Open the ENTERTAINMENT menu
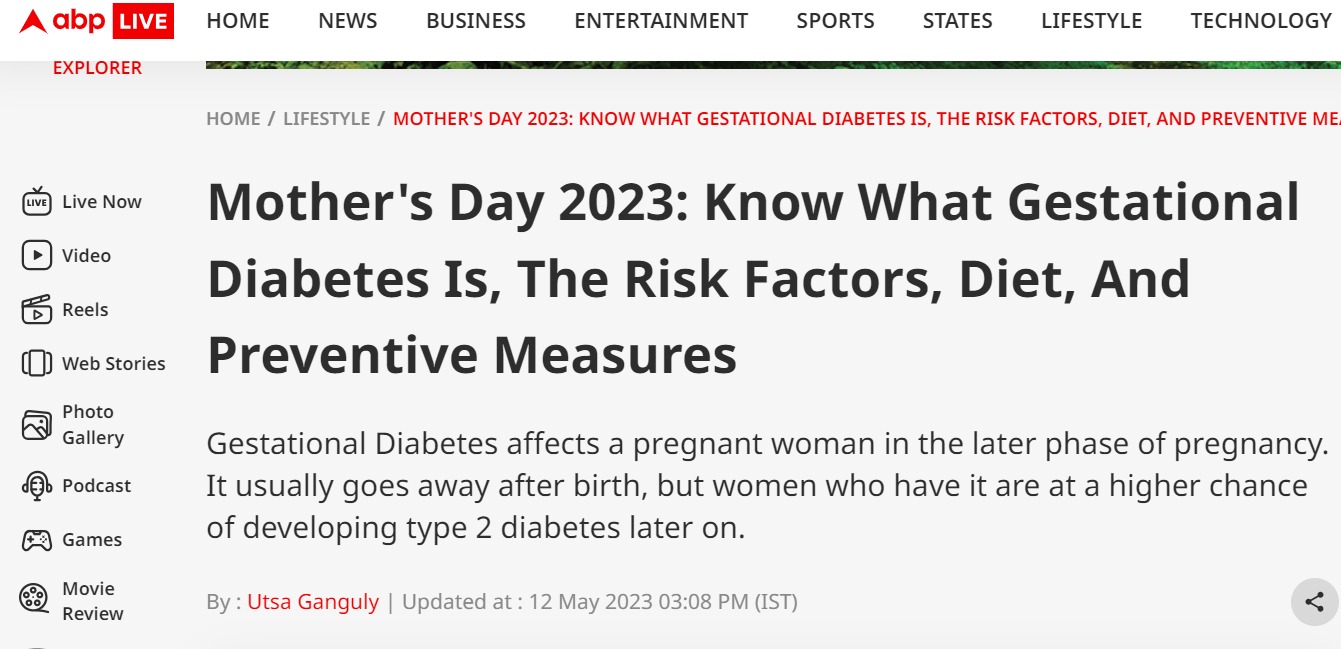This screenshot has width=1341, height=649. 661,21
